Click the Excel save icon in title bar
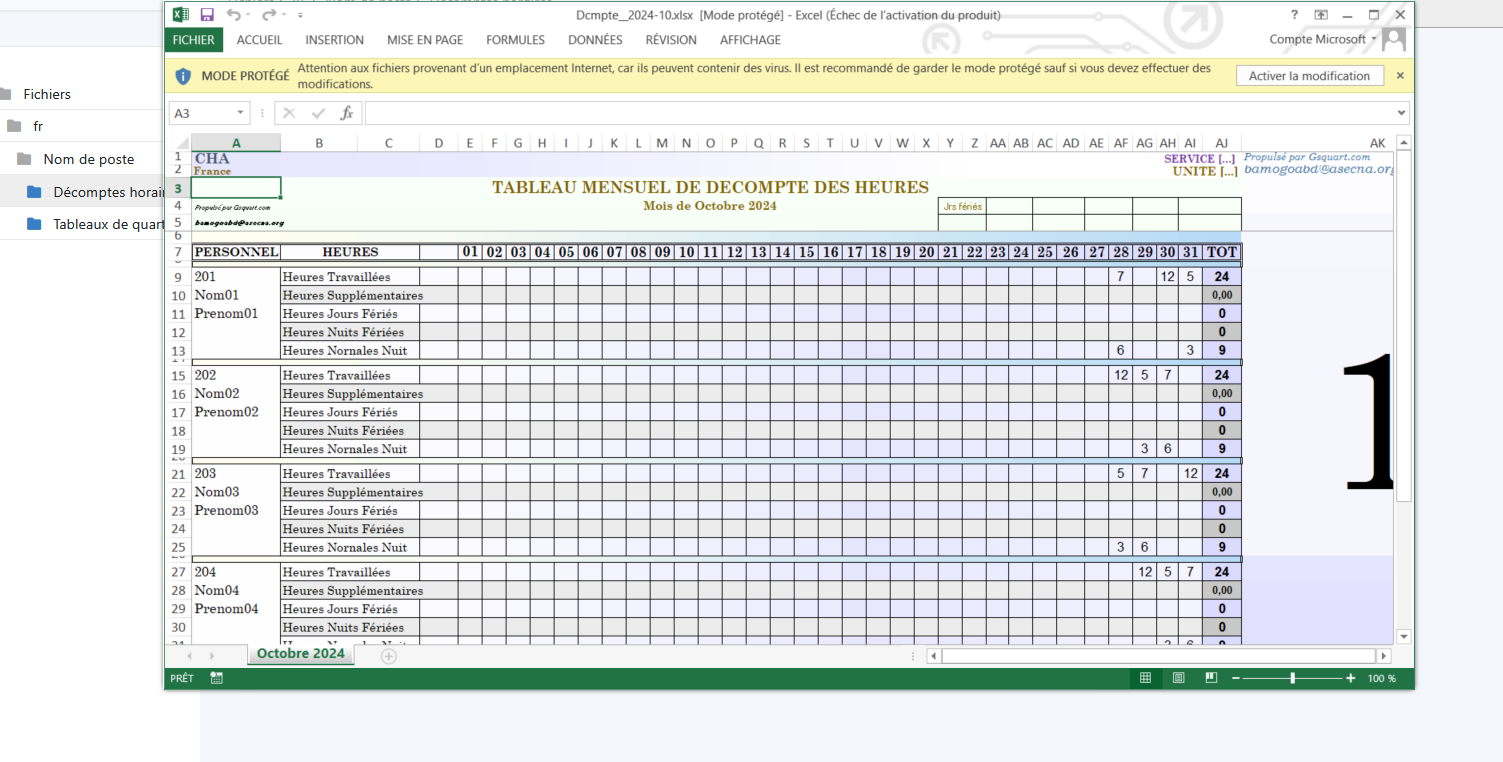1503x762 pixels. 207,15
